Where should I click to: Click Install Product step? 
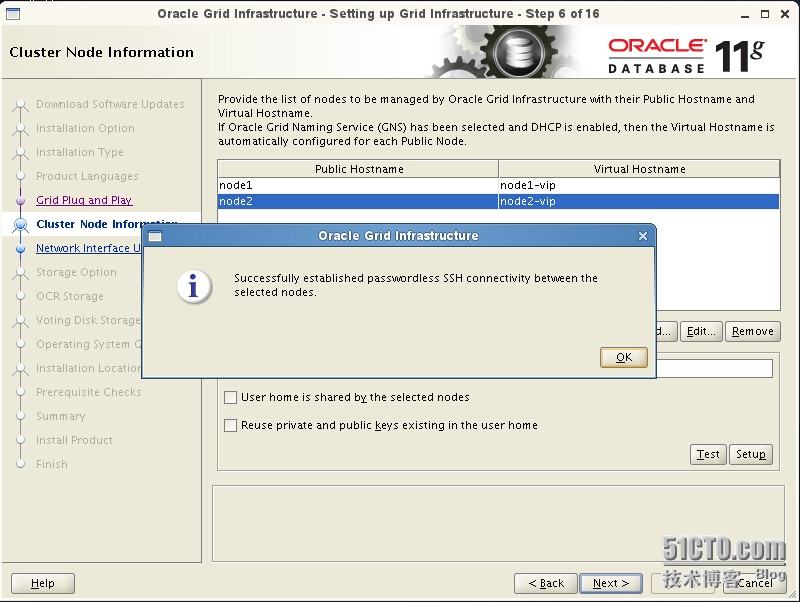74,440
